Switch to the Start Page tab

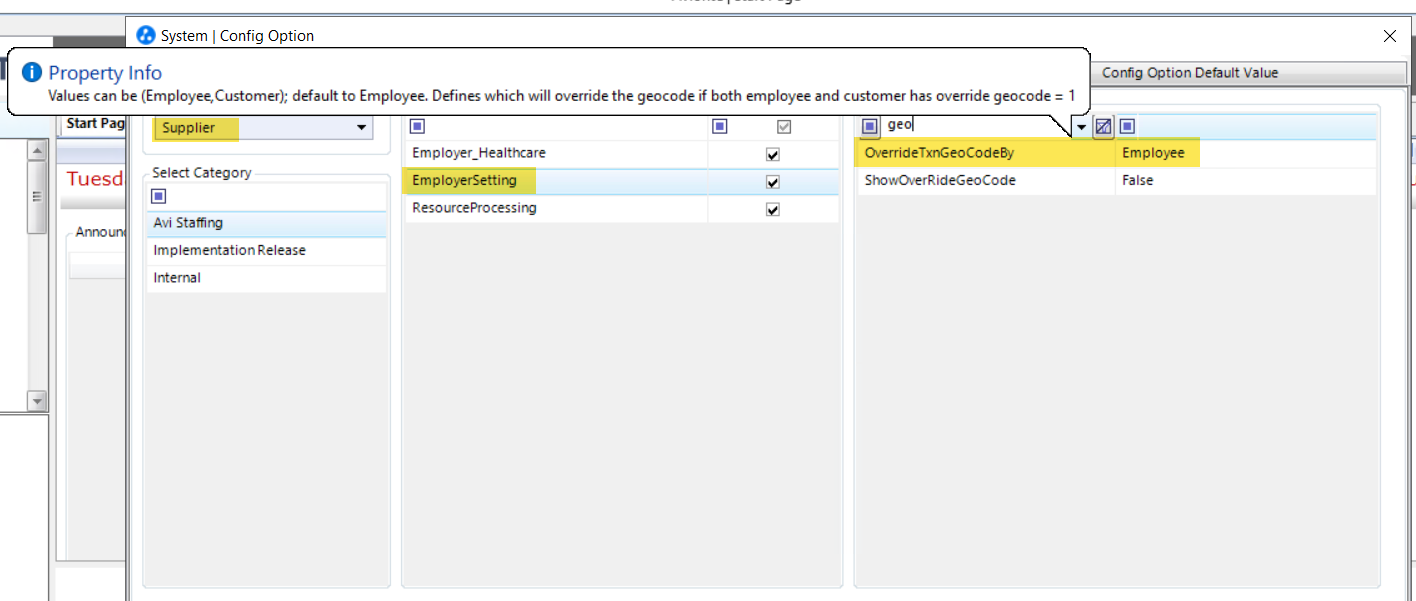(x=95, y=124)
